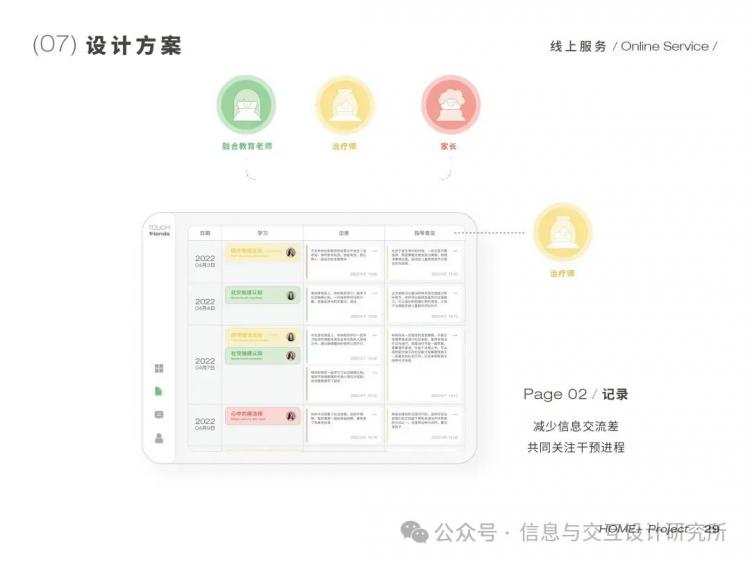
Task: Open the green course card on 04月7日
Action: 263,355
